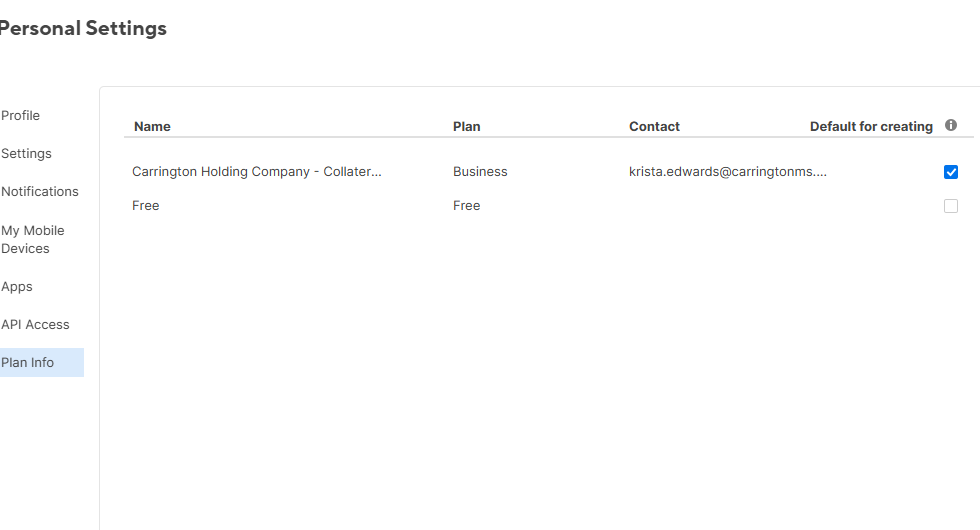Click the Plan column header

(466, 127)
